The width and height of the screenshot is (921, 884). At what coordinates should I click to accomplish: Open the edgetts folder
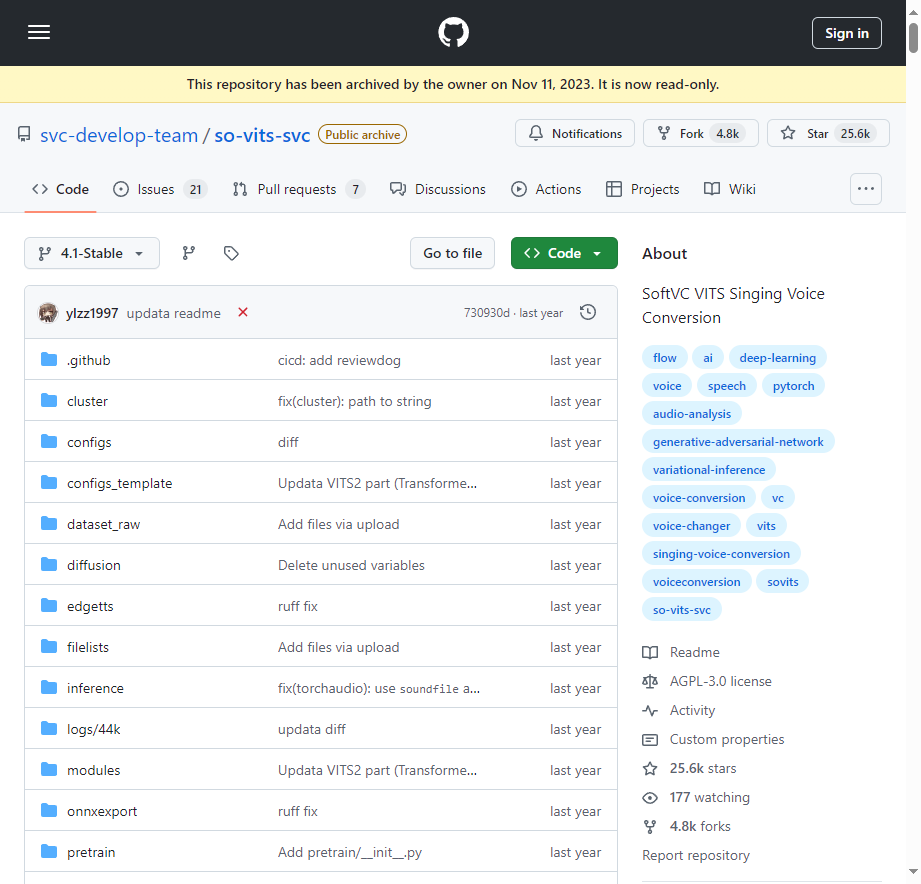pos(90,606)
